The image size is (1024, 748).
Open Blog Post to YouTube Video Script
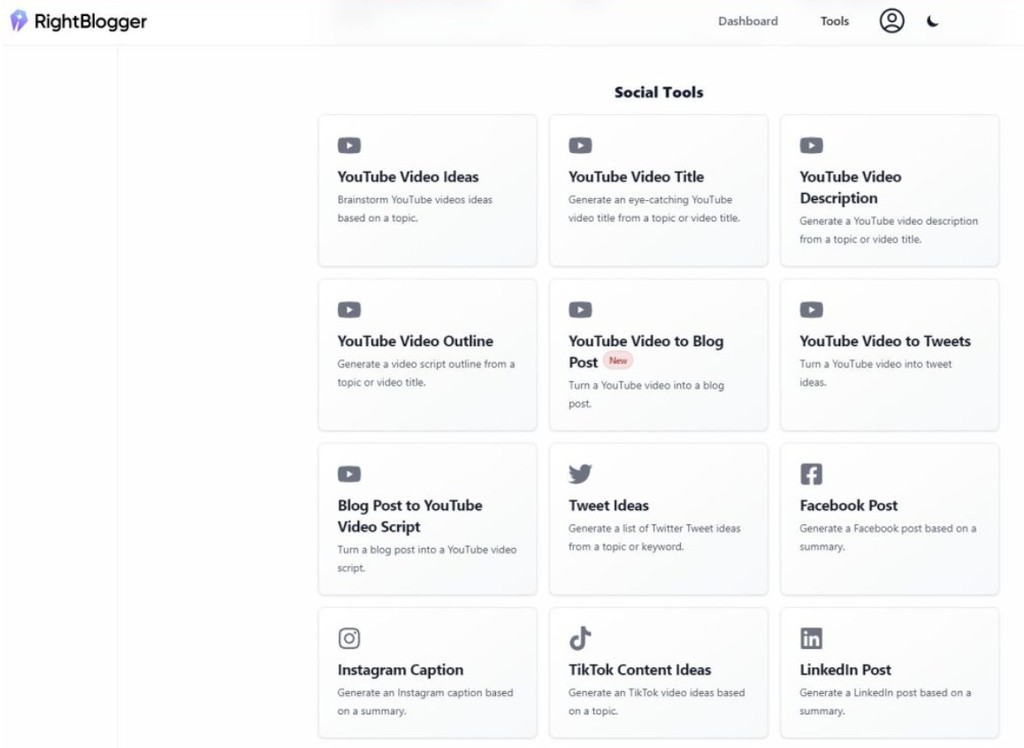pyautogui.click(x=410, y=516)
